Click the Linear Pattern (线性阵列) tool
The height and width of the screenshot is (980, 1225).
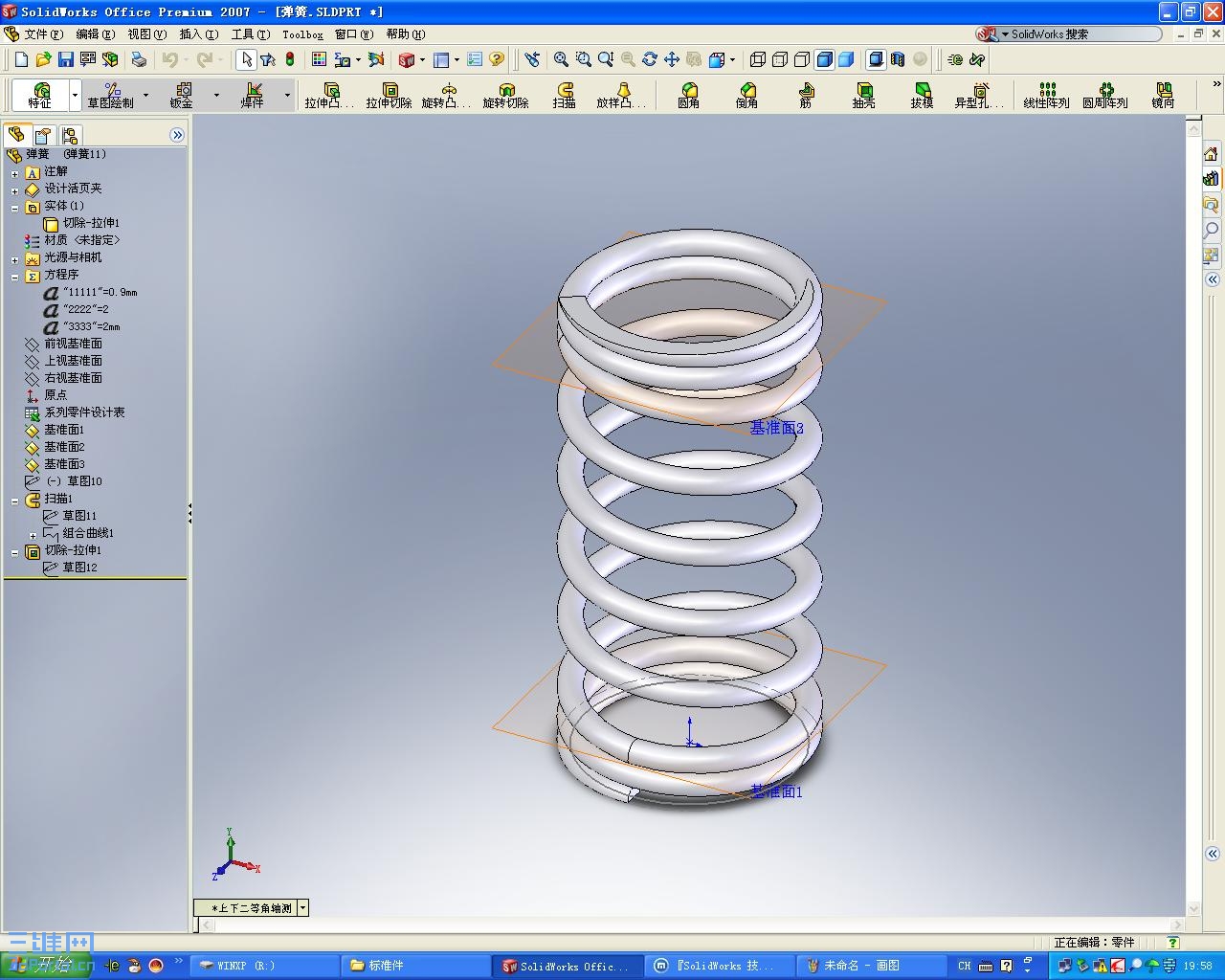pyautogui.click(x=1046, y=96)
